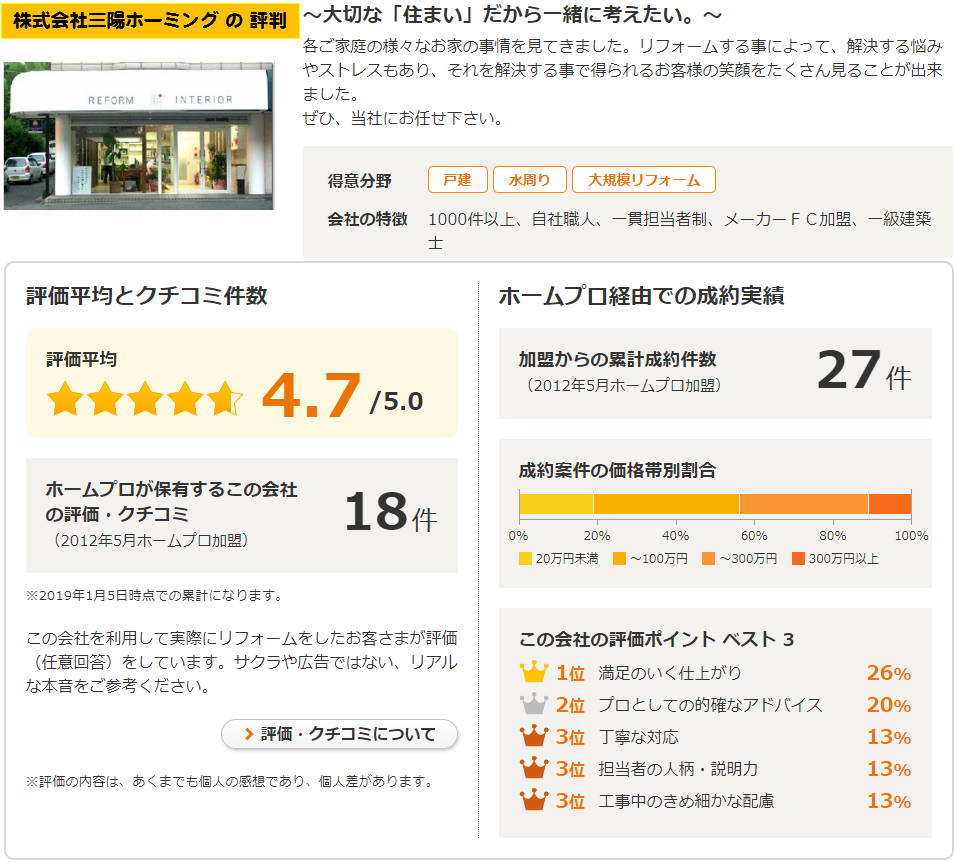Click the 成約案件の価格帯別割合 chart title
956x862 pixels.
(x=617, y=470)
